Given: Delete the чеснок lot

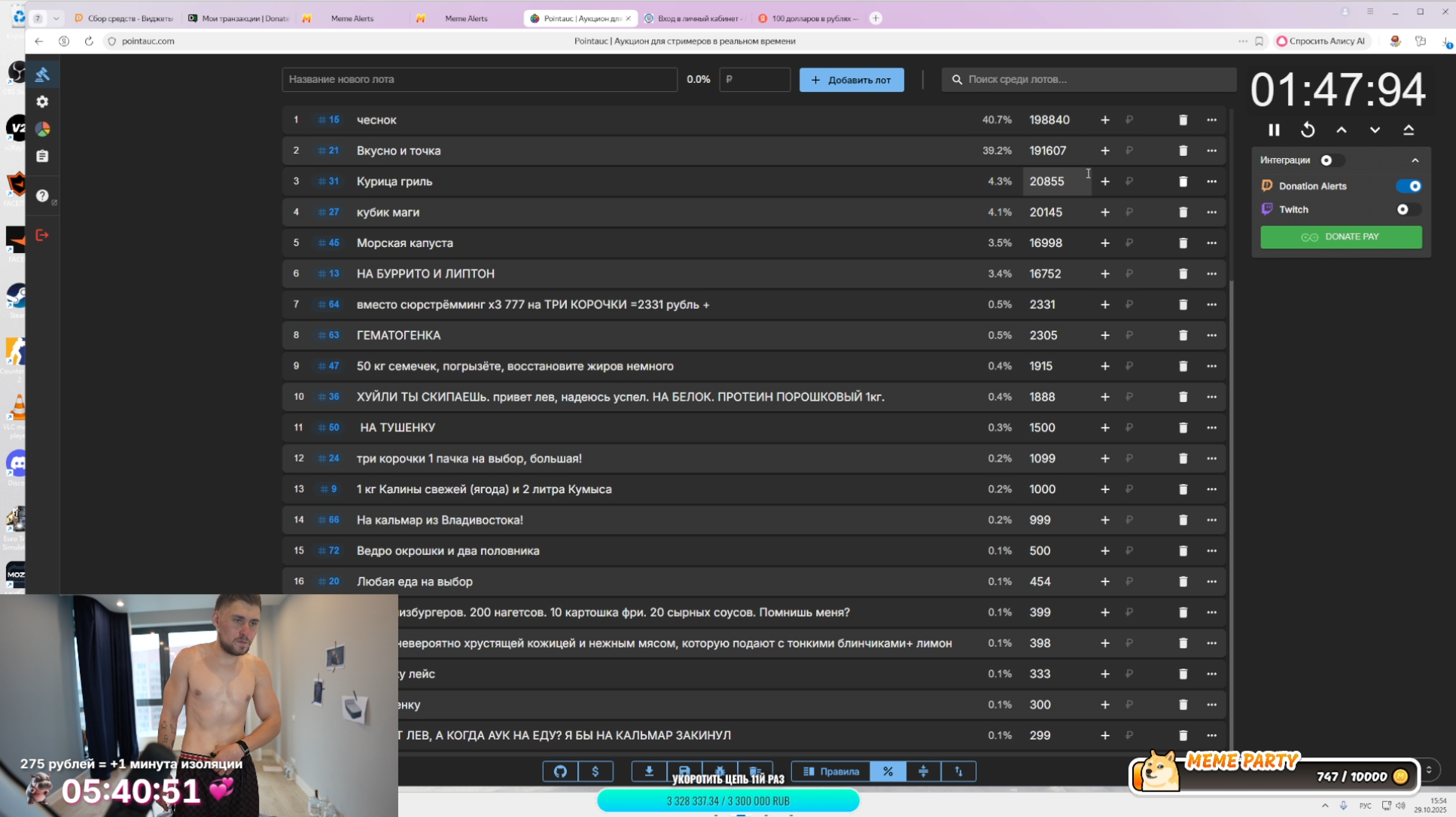Looking at the screenshot, I should [x=1183, y=120].
